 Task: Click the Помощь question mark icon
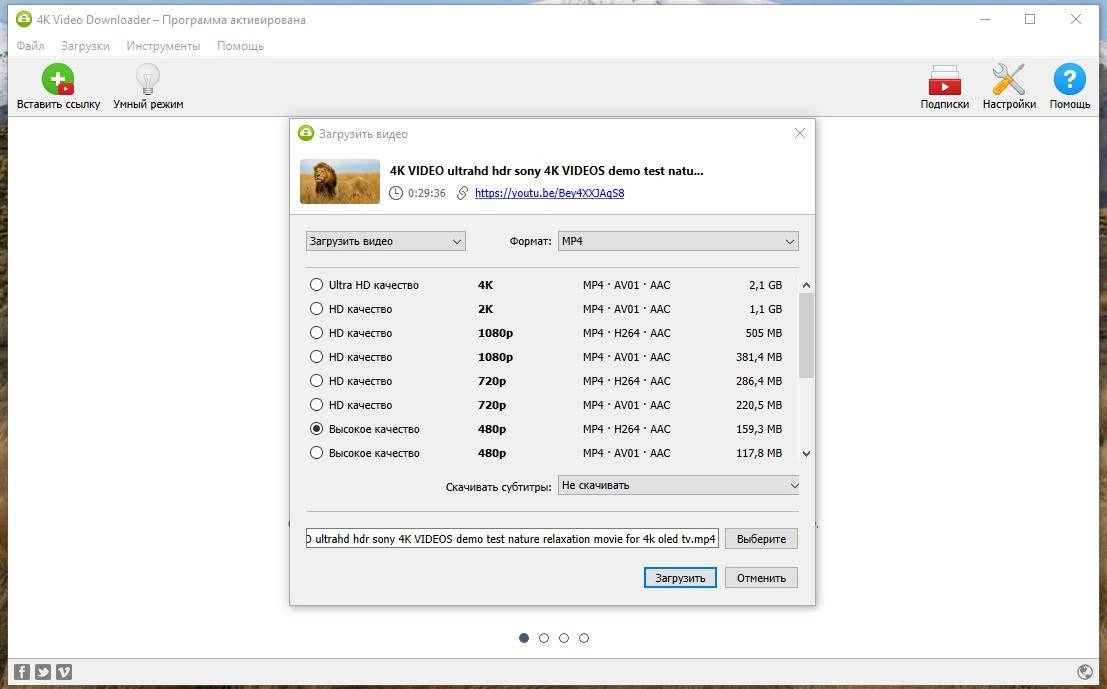click(x=1070, y=79)
